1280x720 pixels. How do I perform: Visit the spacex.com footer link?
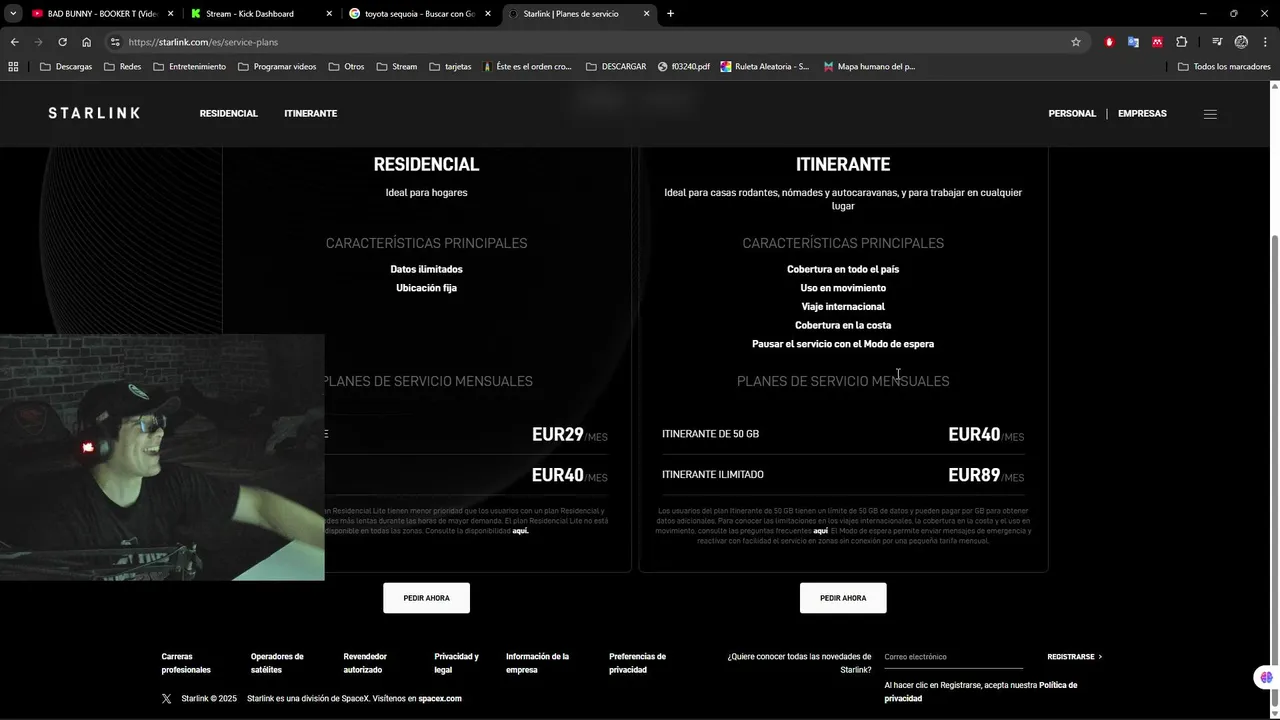point(440,699)
